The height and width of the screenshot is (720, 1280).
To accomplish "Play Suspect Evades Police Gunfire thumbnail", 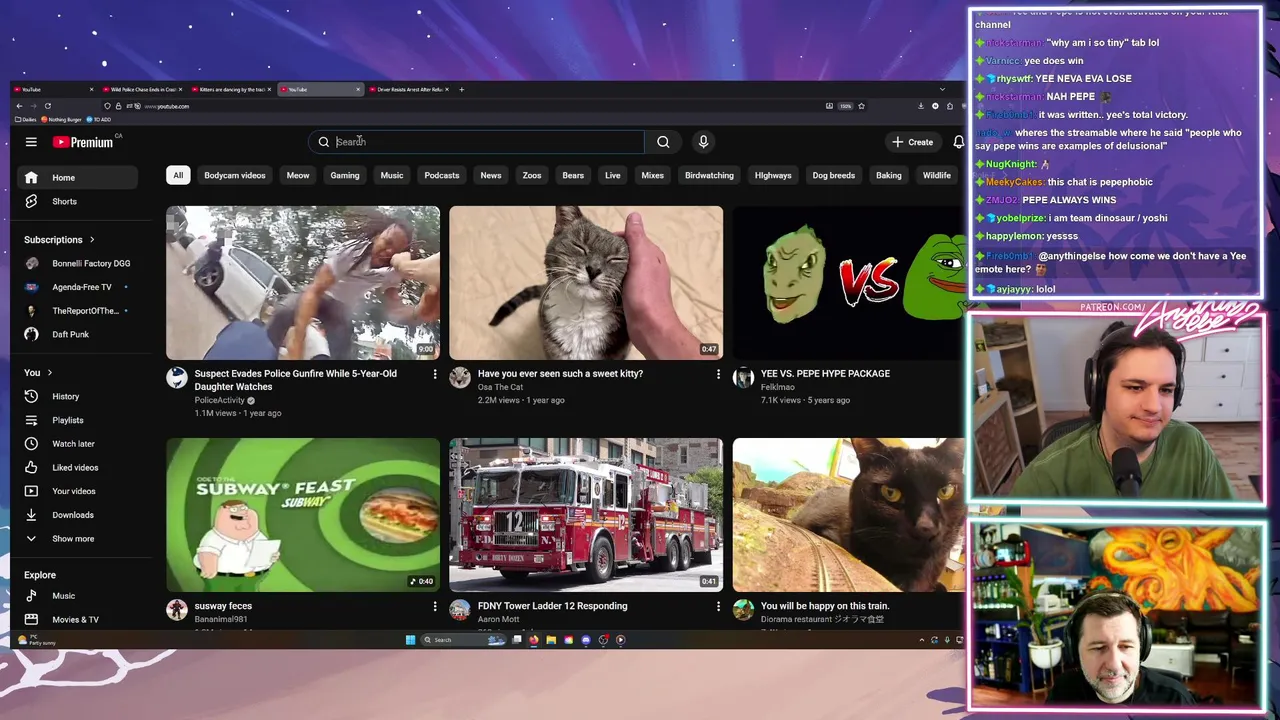I will 303,283.
